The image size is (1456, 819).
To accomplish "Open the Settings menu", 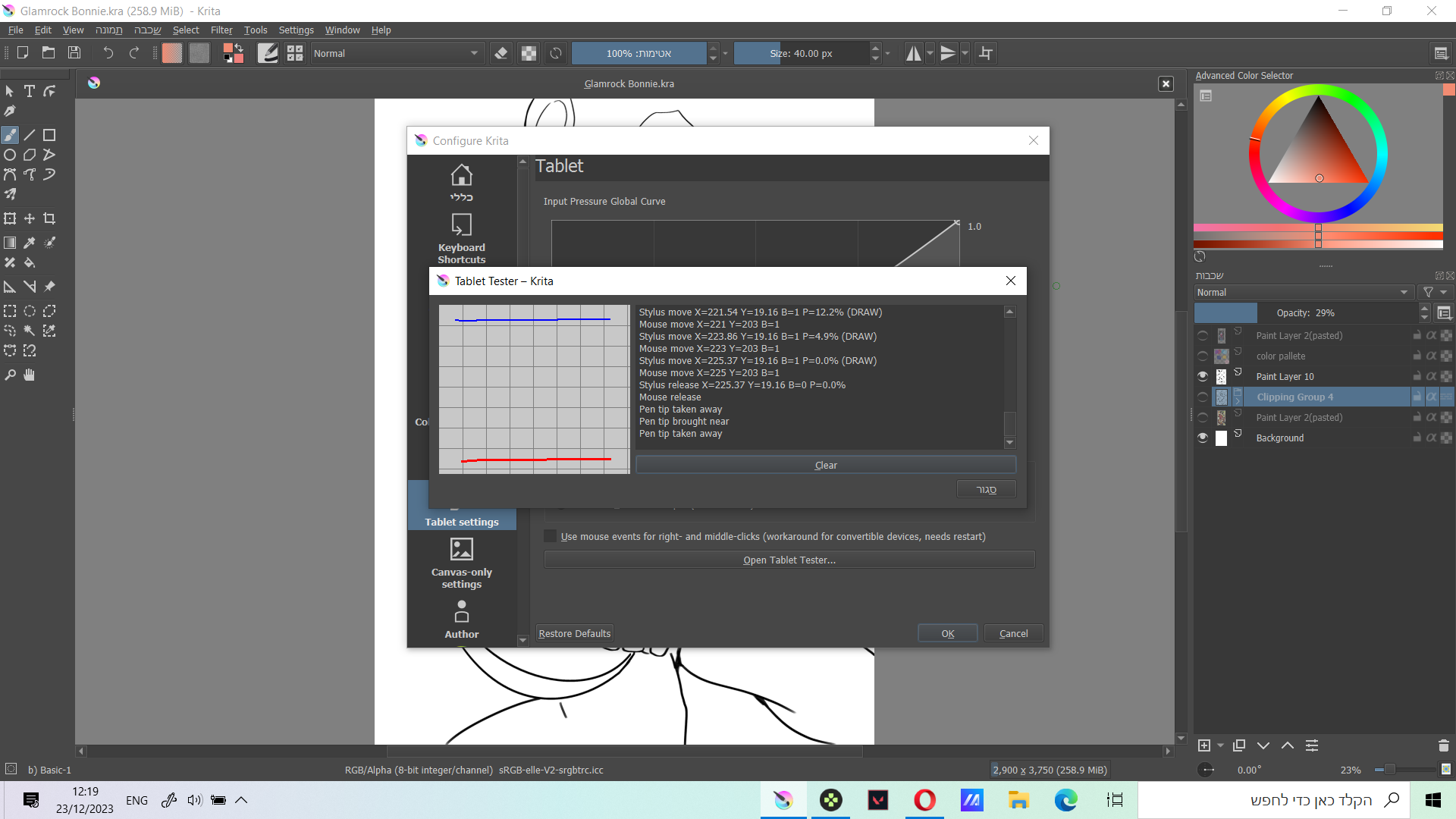I will pos(296,30).
